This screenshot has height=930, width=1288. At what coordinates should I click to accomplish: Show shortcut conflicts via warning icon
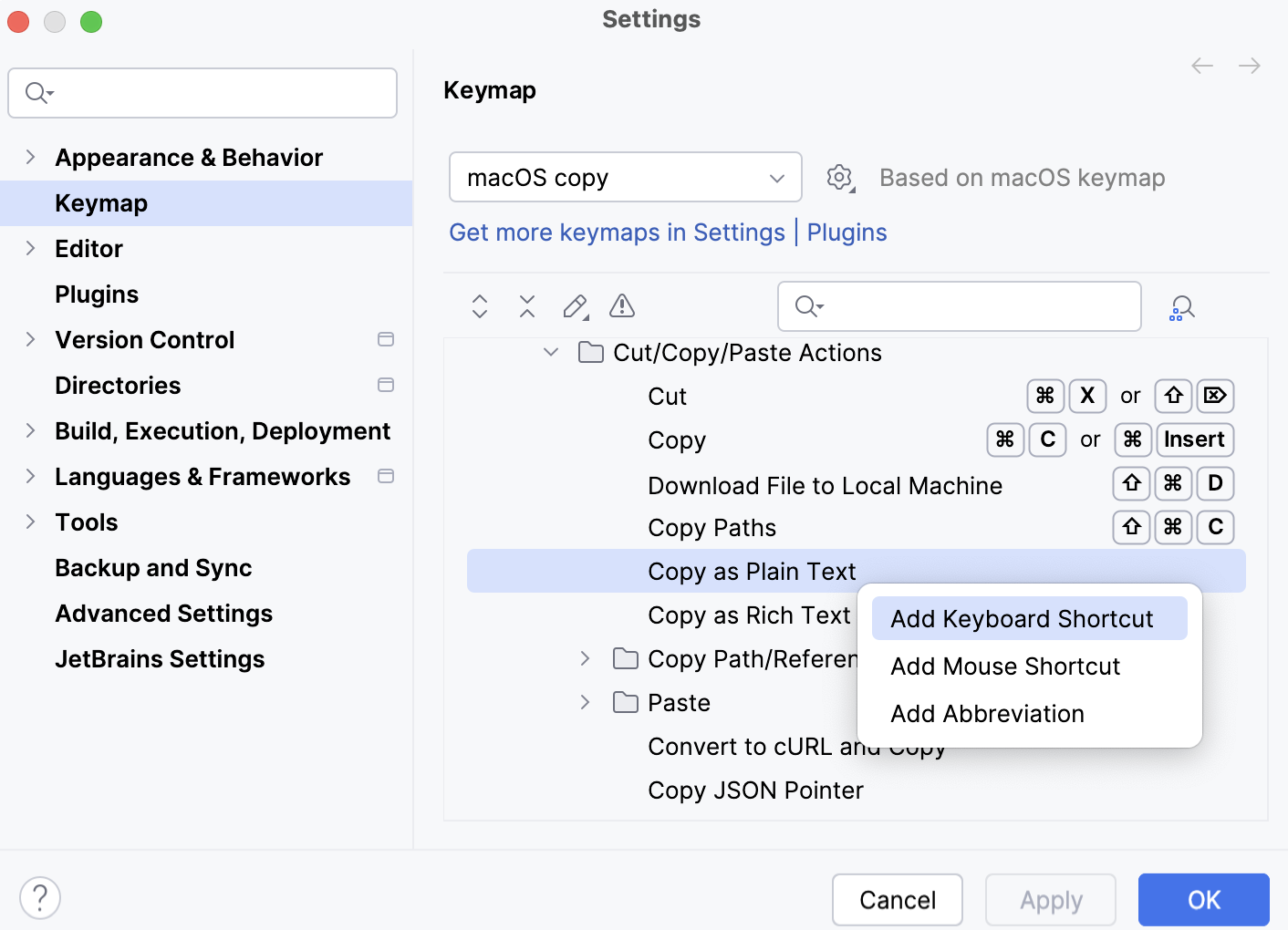pyautogui.click(x=621, y=306)
